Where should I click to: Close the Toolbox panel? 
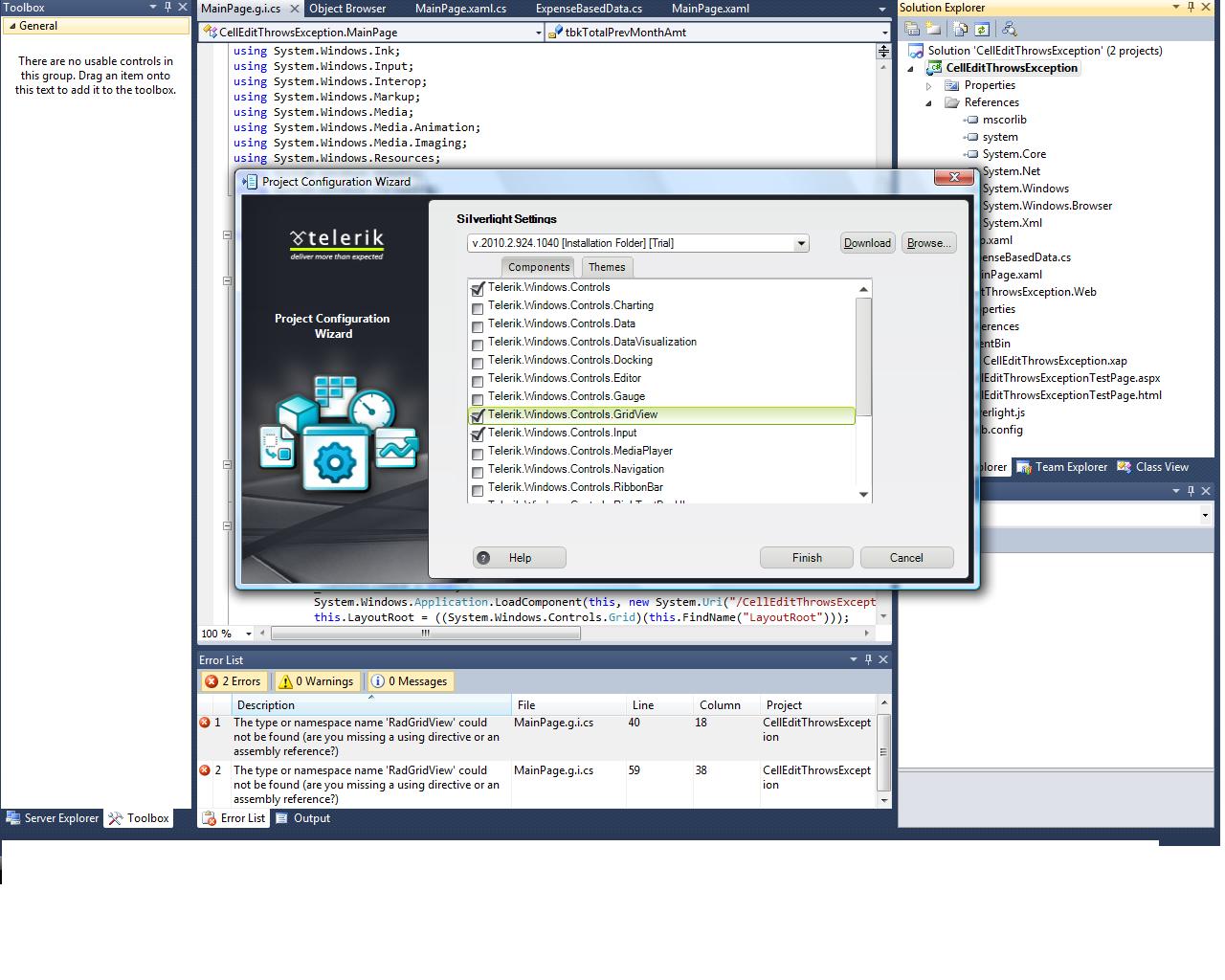point(183,8)
